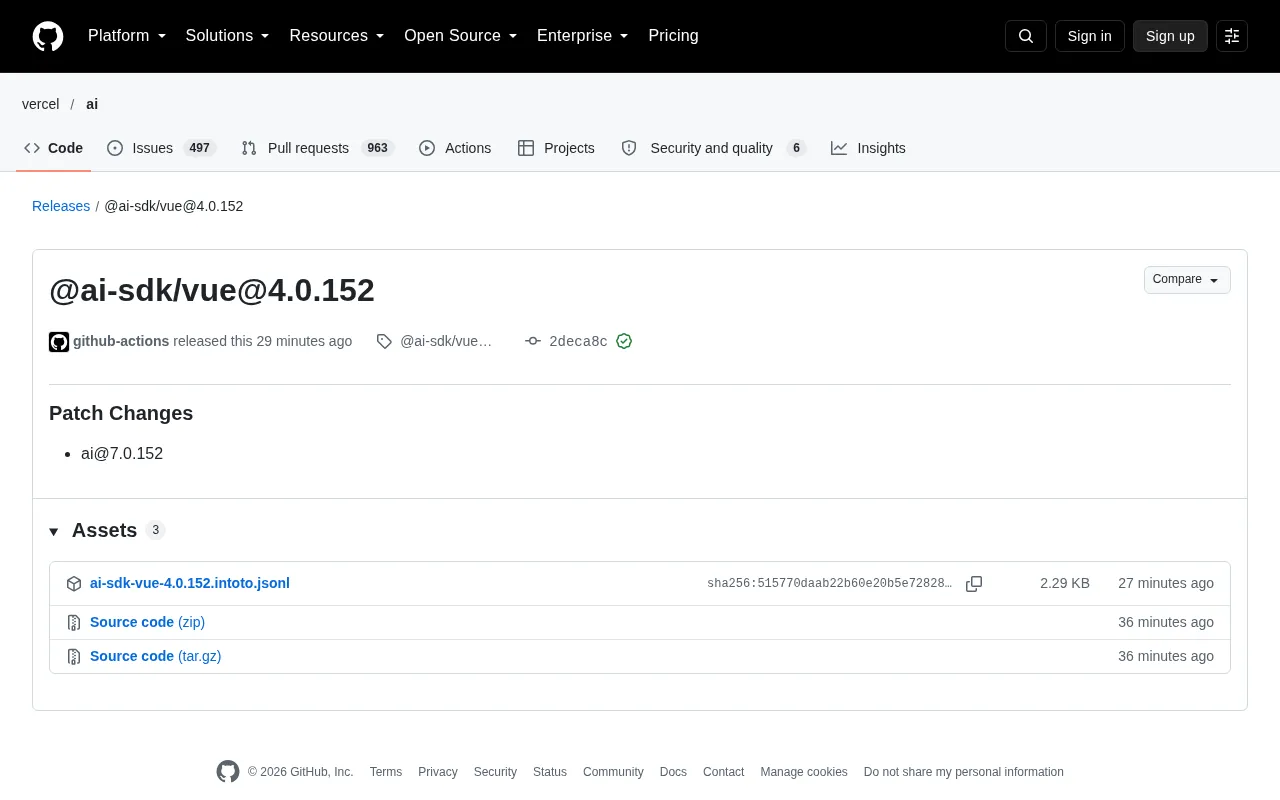The image size is (1280, 800).
Task: Open the Pull requests tab
Action: pos(318,148)
